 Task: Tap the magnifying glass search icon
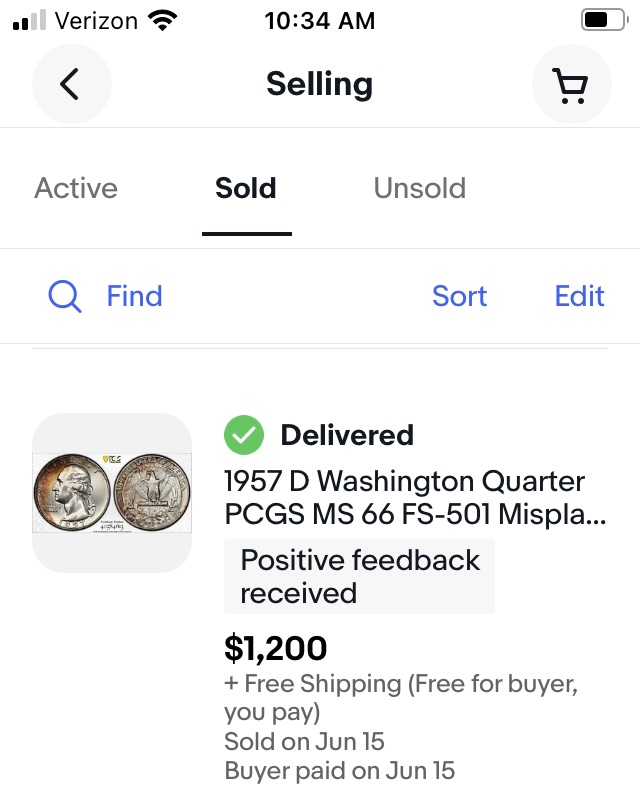(65, 296)
